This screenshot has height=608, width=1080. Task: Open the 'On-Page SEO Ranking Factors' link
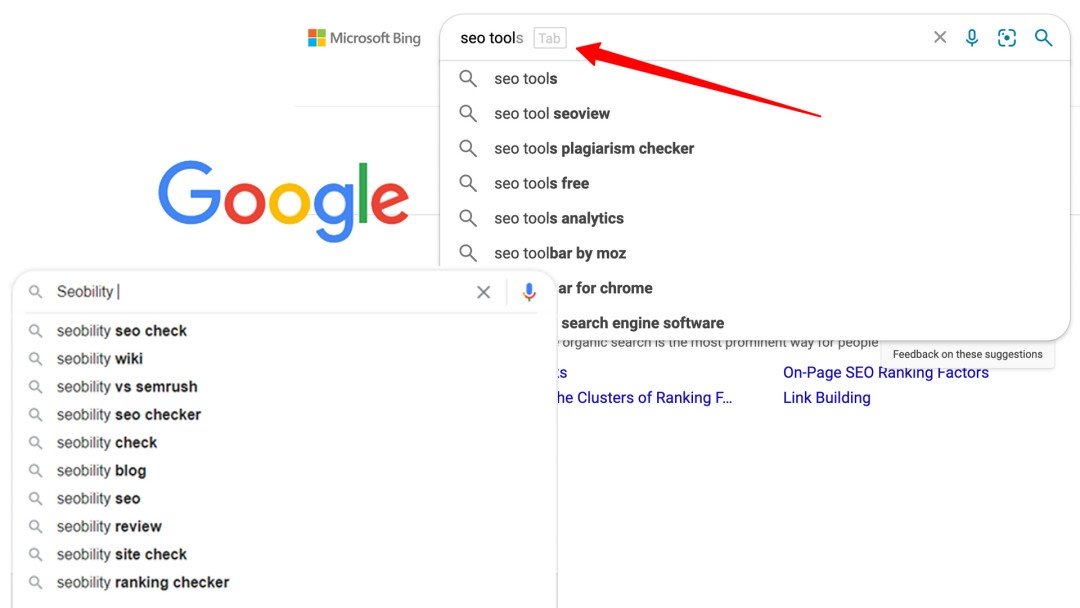[885, 372]
